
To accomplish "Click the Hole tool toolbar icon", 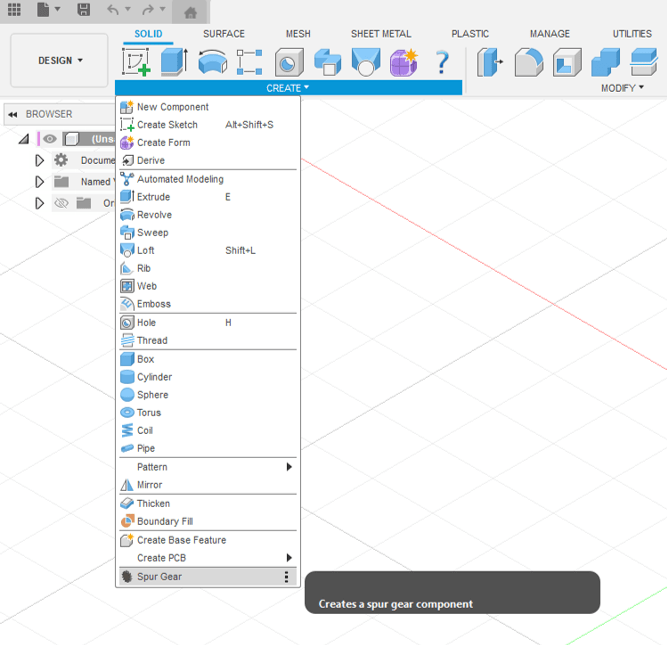I will coord(289,62).
